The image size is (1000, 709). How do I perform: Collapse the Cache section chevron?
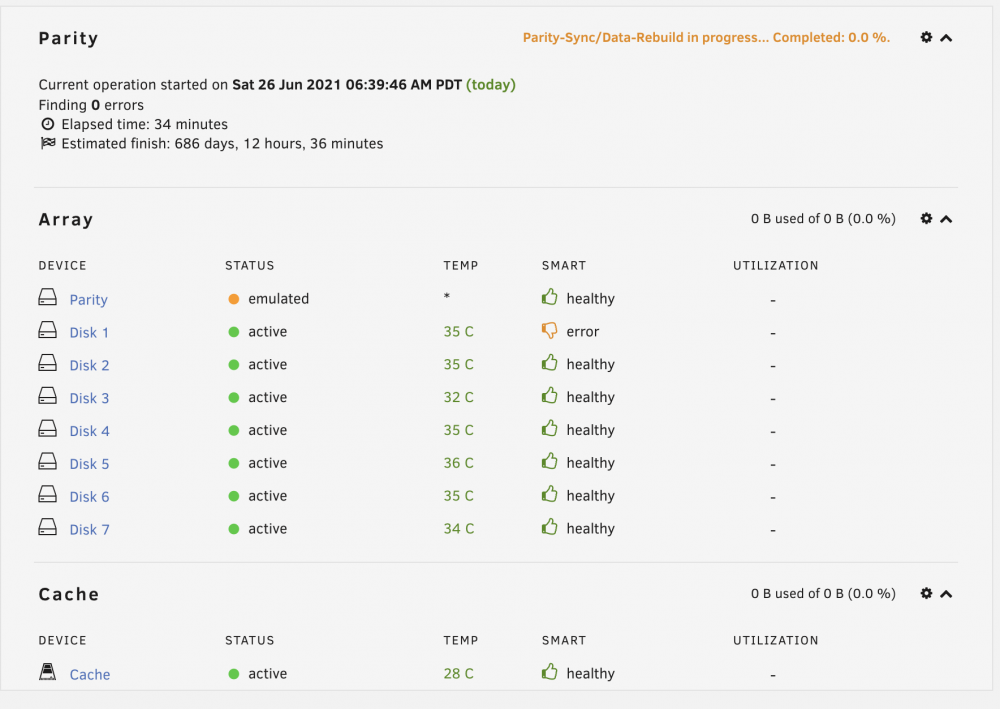pos(946,594)
